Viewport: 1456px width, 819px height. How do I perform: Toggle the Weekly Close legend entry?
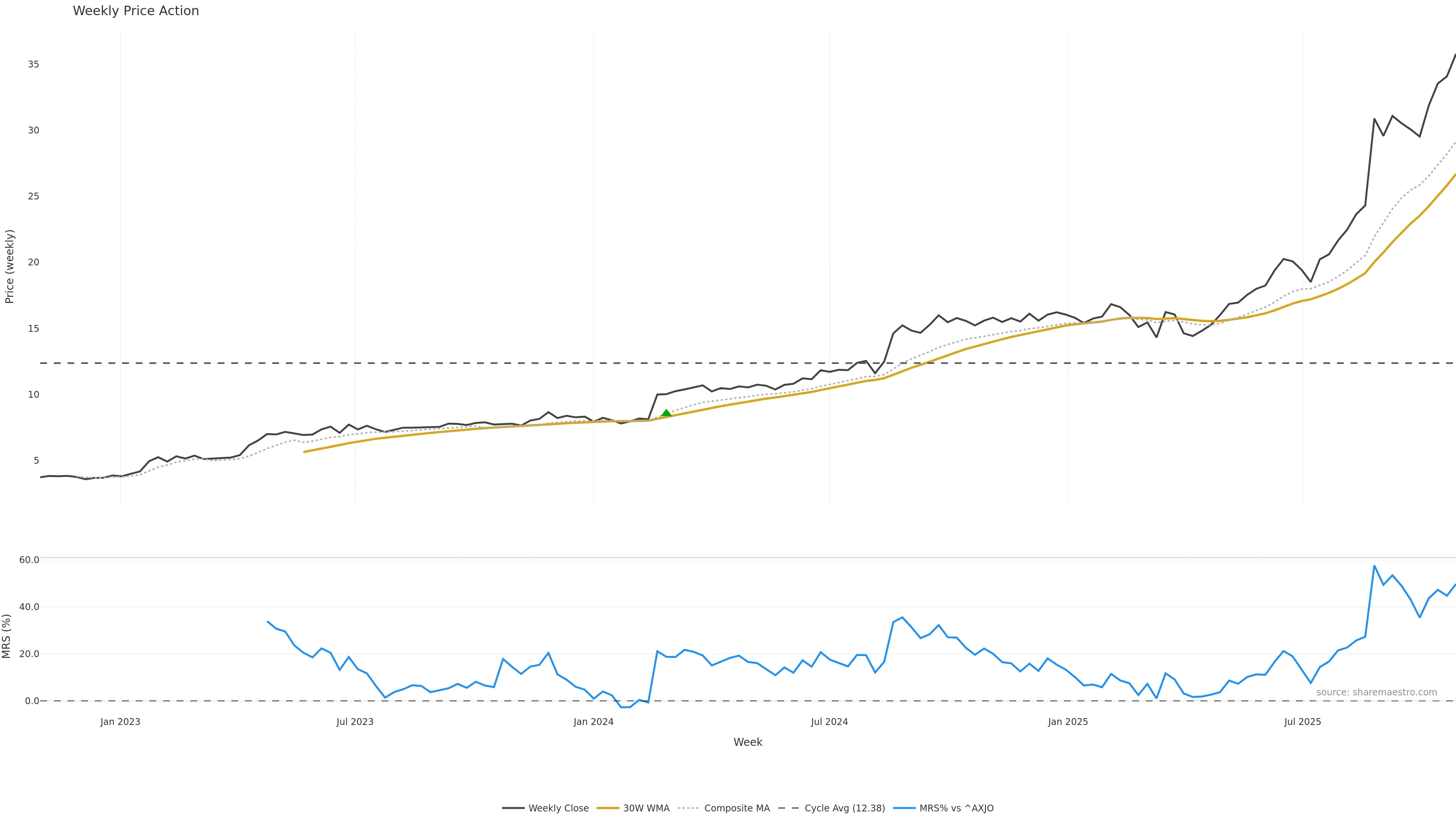[558, 808]
